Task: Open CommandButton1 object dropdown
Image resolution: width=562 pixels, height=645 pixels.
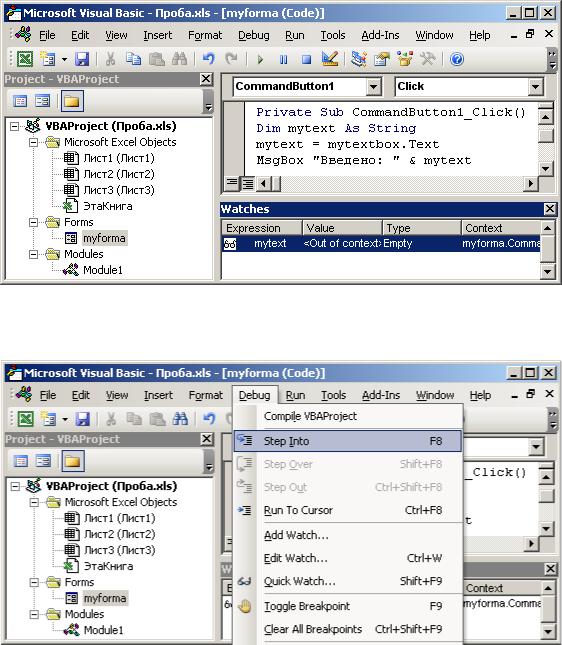Action: point(373,87)
